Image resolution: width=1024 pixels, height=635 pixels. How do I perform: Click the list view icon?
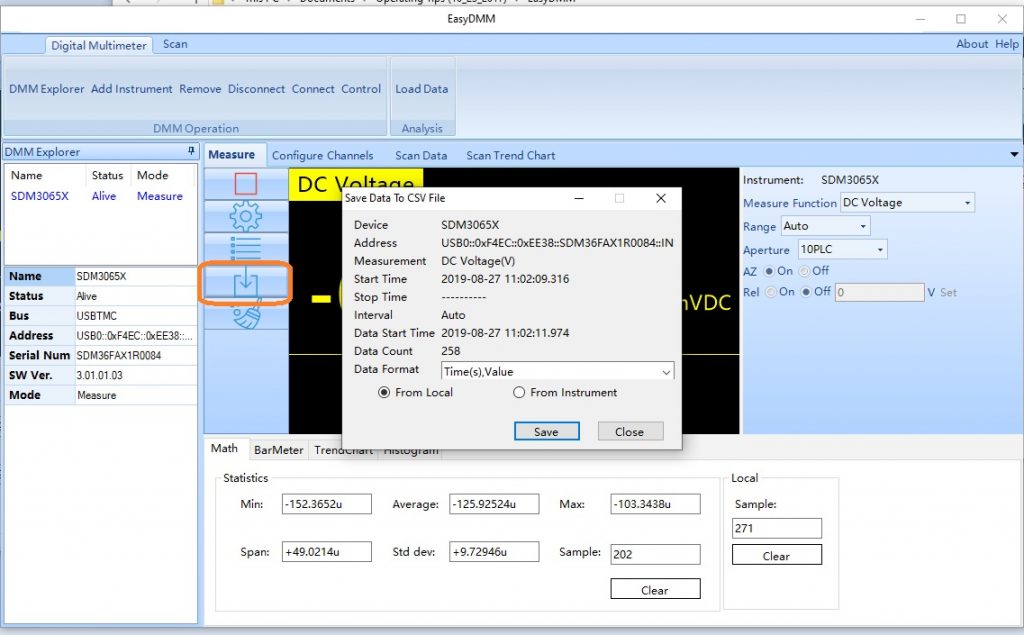coord(245,248)
